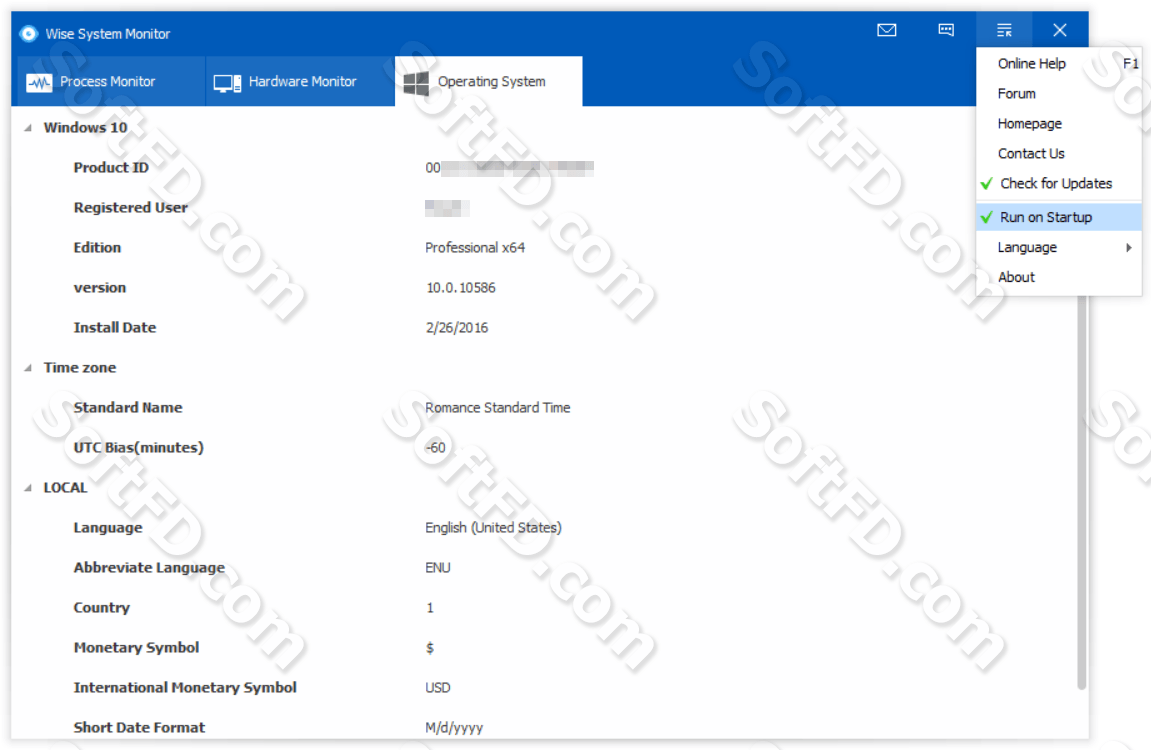This screenshot has height=750, width=1151.
Task: Collapse the Windows 10 section
Action: pyautogui.click(x=28, y=128)
